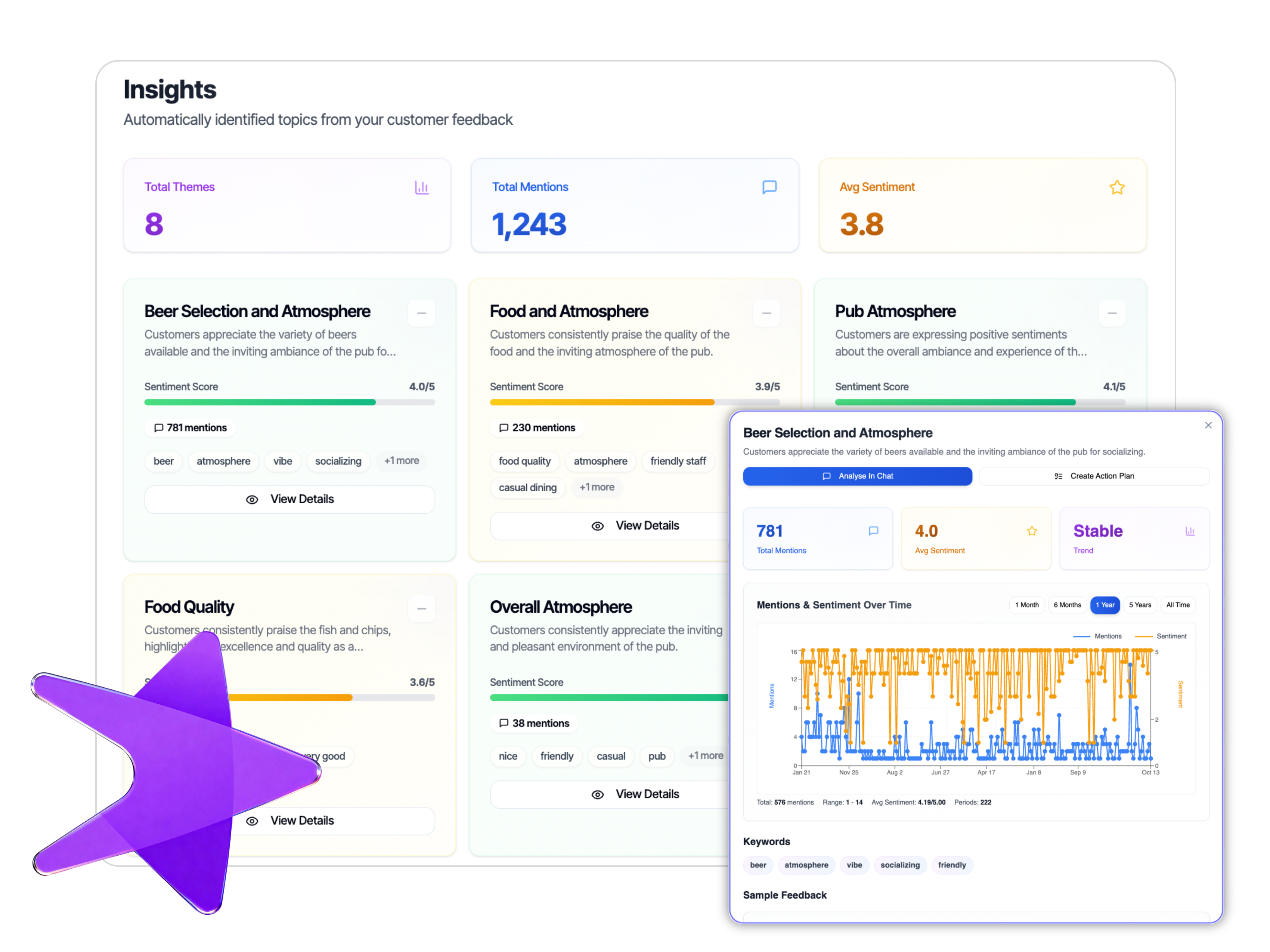1270x952 pixels.
Task: Collapse the Beer Selection and Atmosphere card
Action: [421, 313]
